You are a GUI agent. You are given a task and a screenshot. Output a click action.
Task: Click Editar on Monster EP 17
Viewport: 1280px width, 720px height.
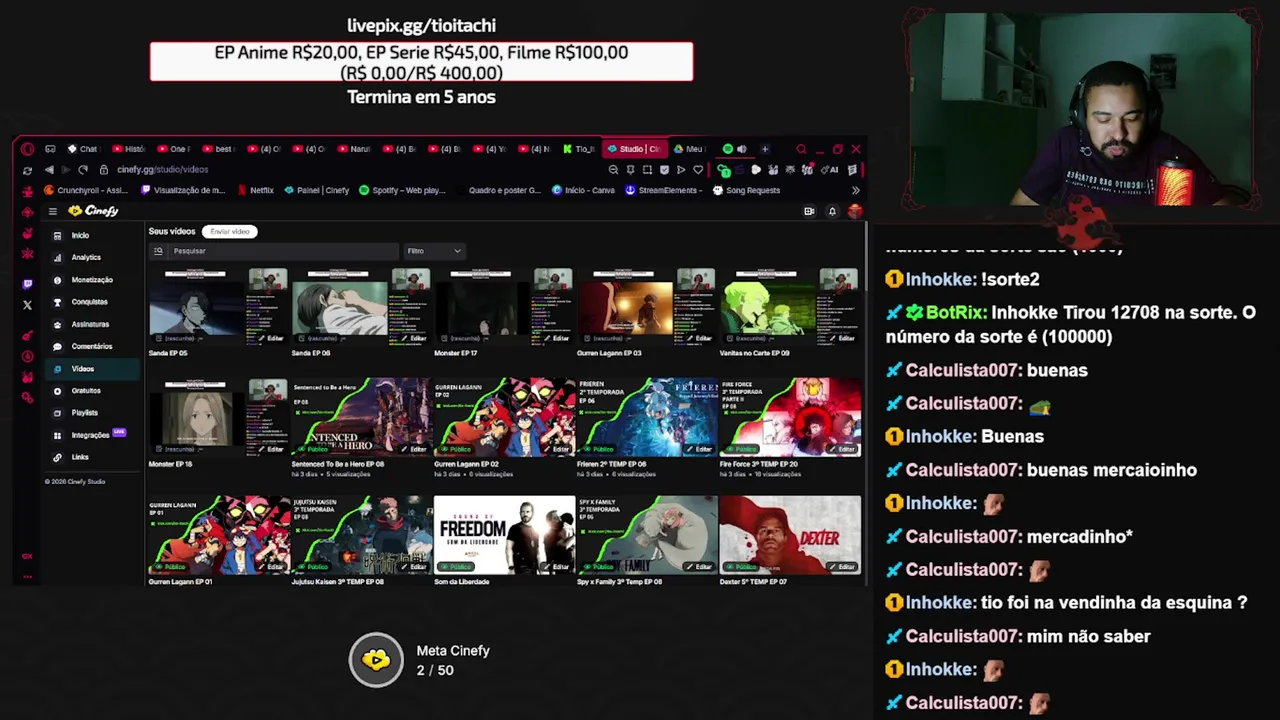pyautogui.click(x=557, y=338)
